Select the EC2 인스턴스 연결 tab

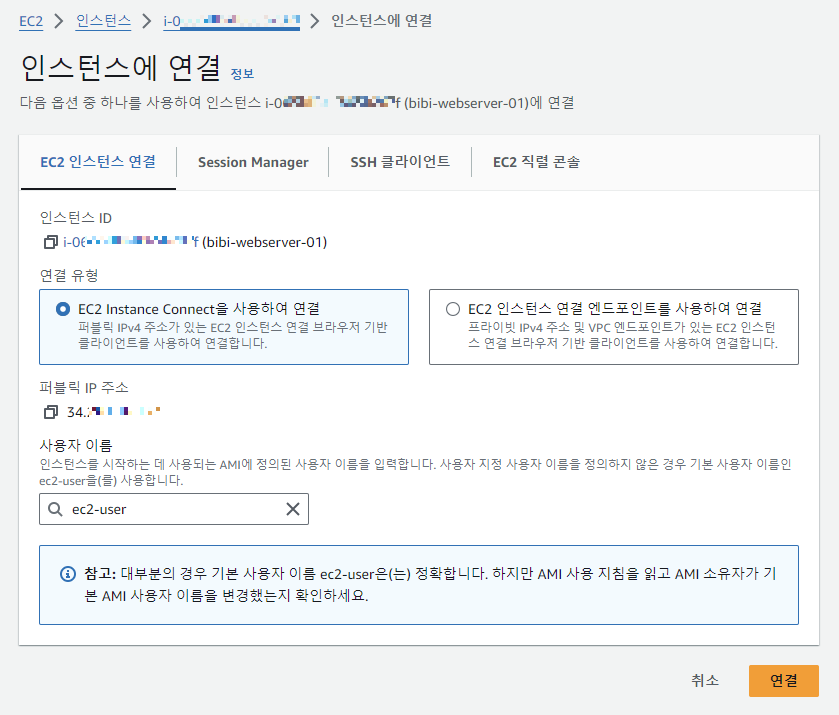(98, 162)
